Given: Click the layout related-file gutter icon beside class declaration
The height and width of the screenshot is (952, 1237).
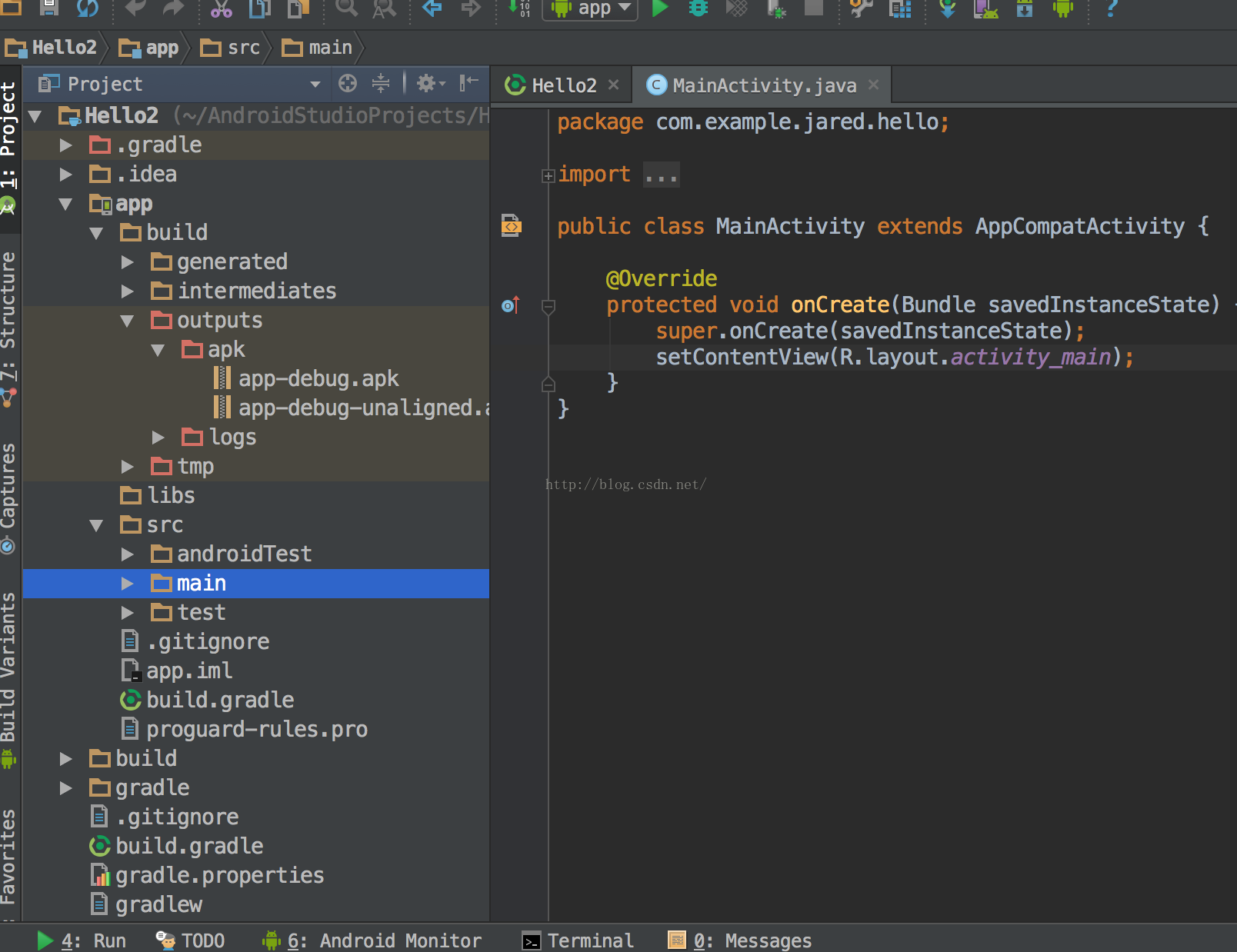Looking at the screenshot, I should pos(512,226).
